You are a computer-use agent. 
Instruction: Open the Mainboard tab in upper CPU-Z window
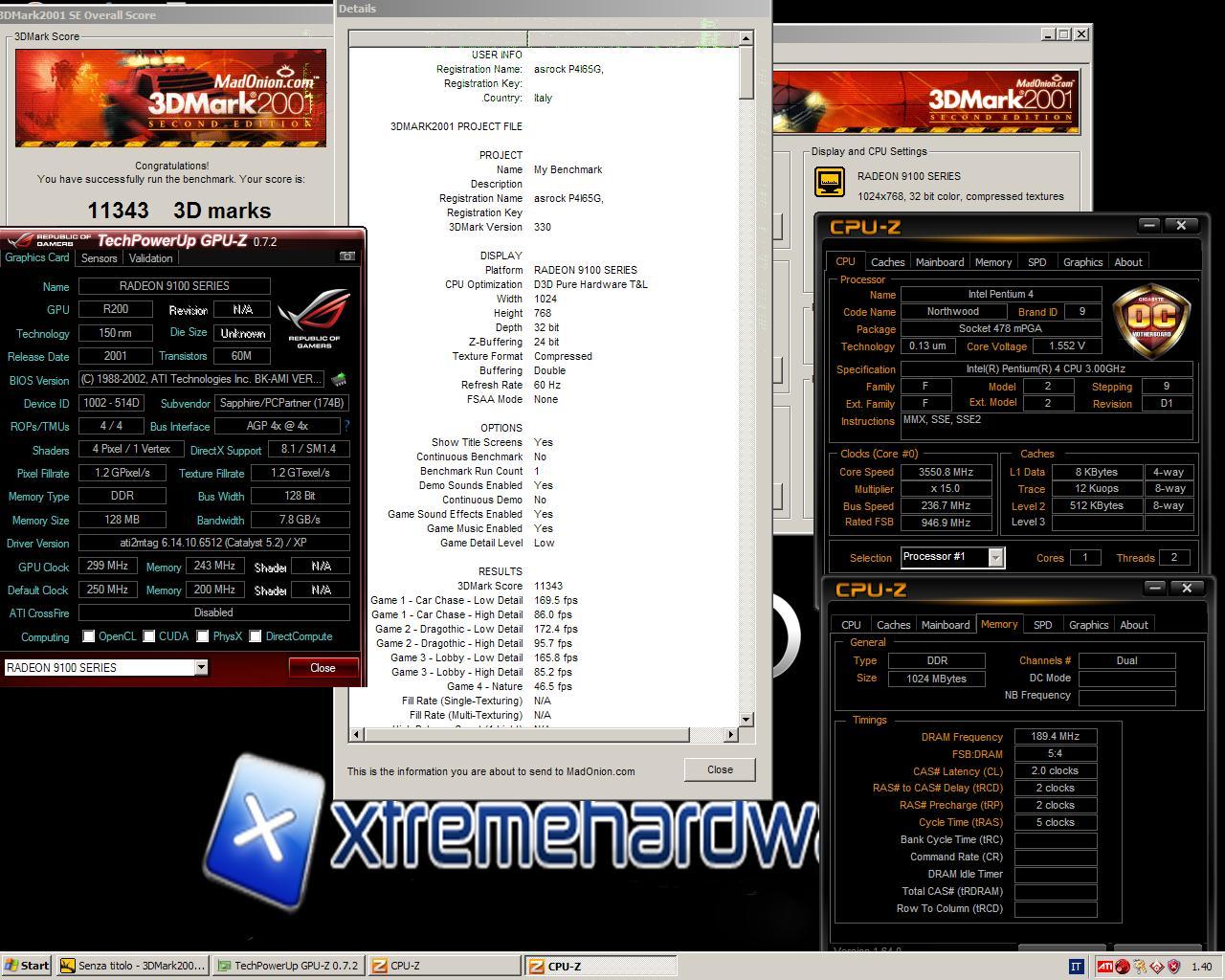click(940, 261)
